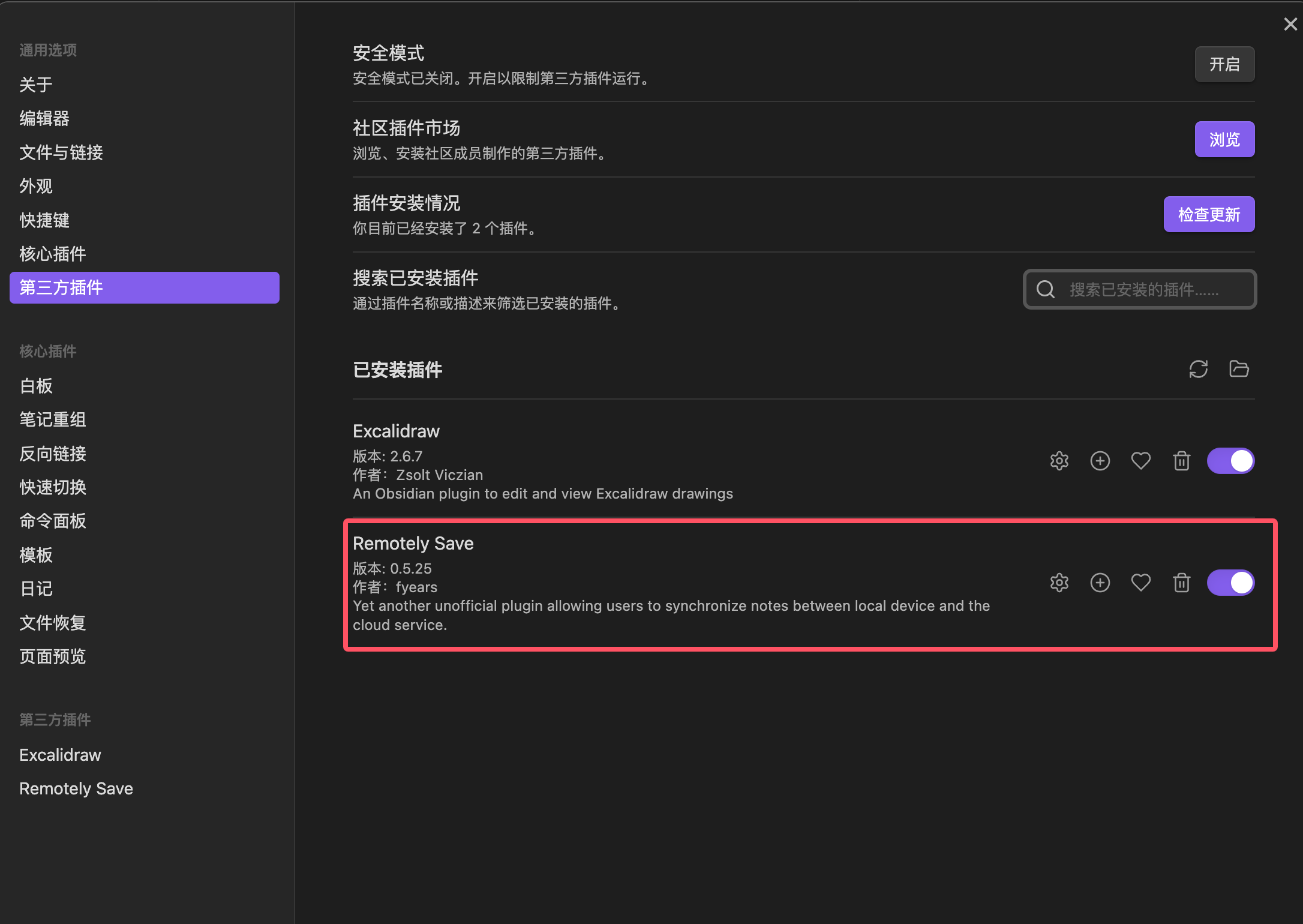The image size is (1303, 924).
Task: Uninstall Excalidraw with the trash icon
Action: click(1182, 461)
